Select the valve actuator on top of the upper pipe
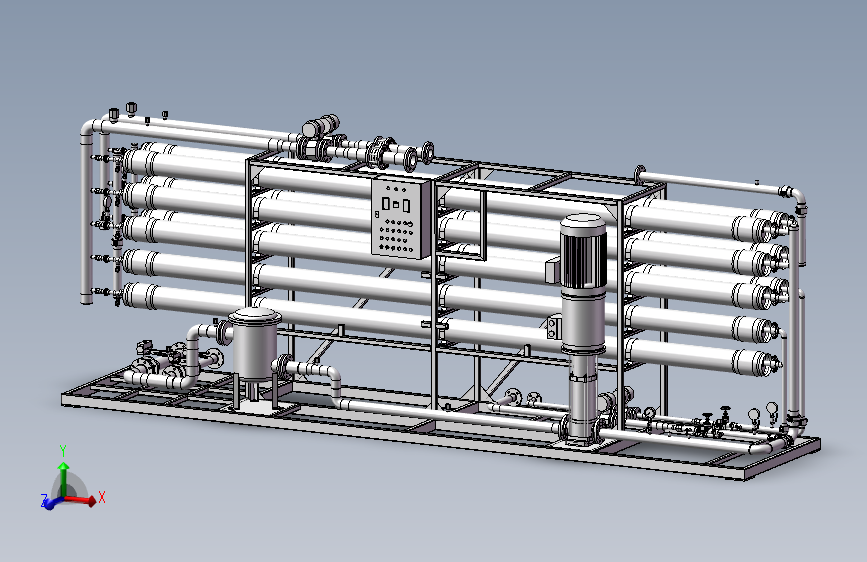The height and width of the screenshot is (562, 867). click(320, 126)
